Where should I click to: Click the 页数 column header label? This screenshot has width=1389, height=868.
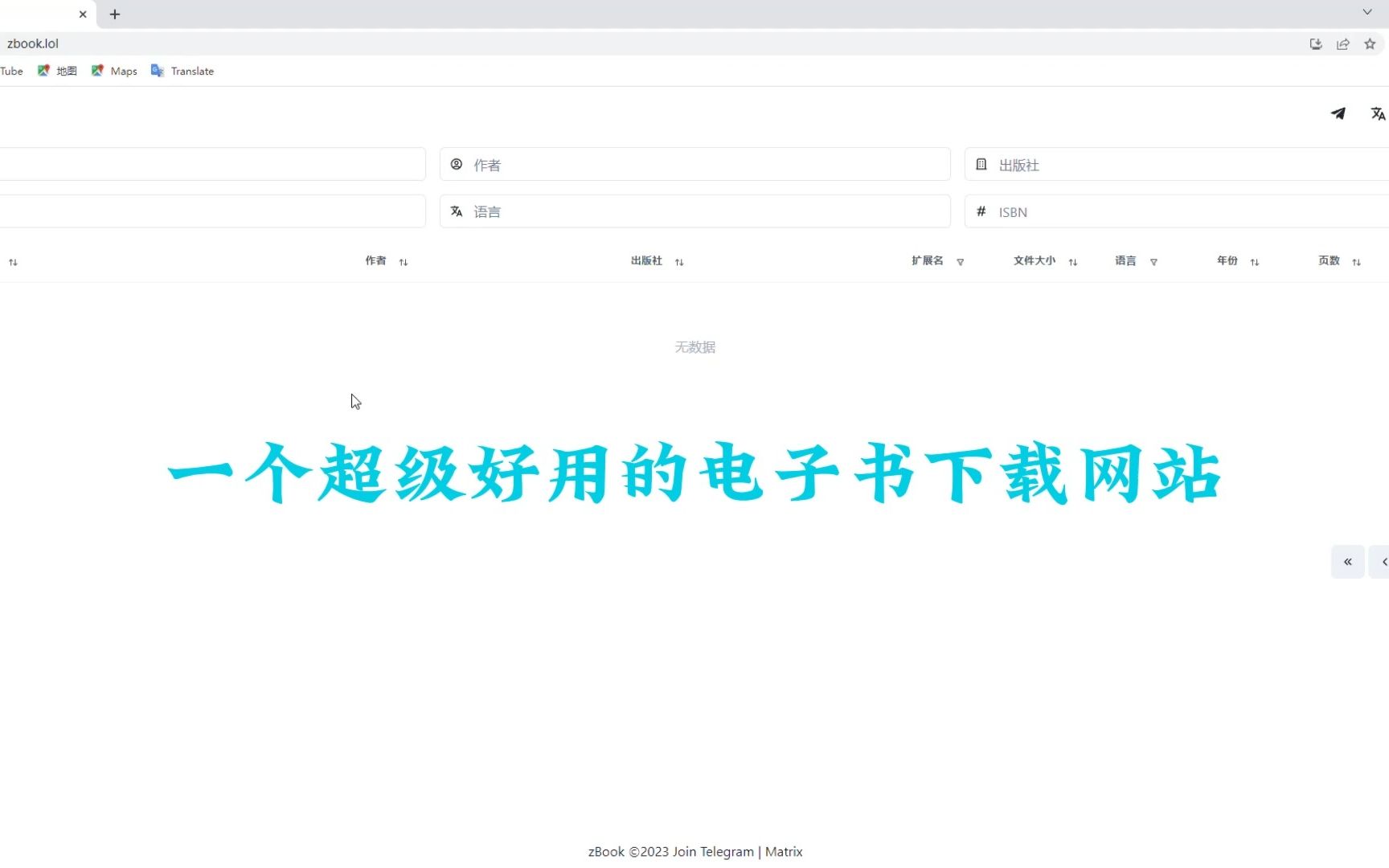(x=1329, y=260)
